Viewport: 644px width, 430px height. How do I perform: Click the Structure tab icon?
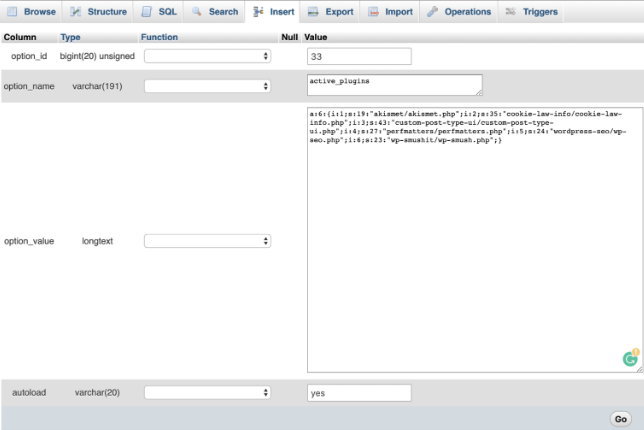[x=76, y=12]
